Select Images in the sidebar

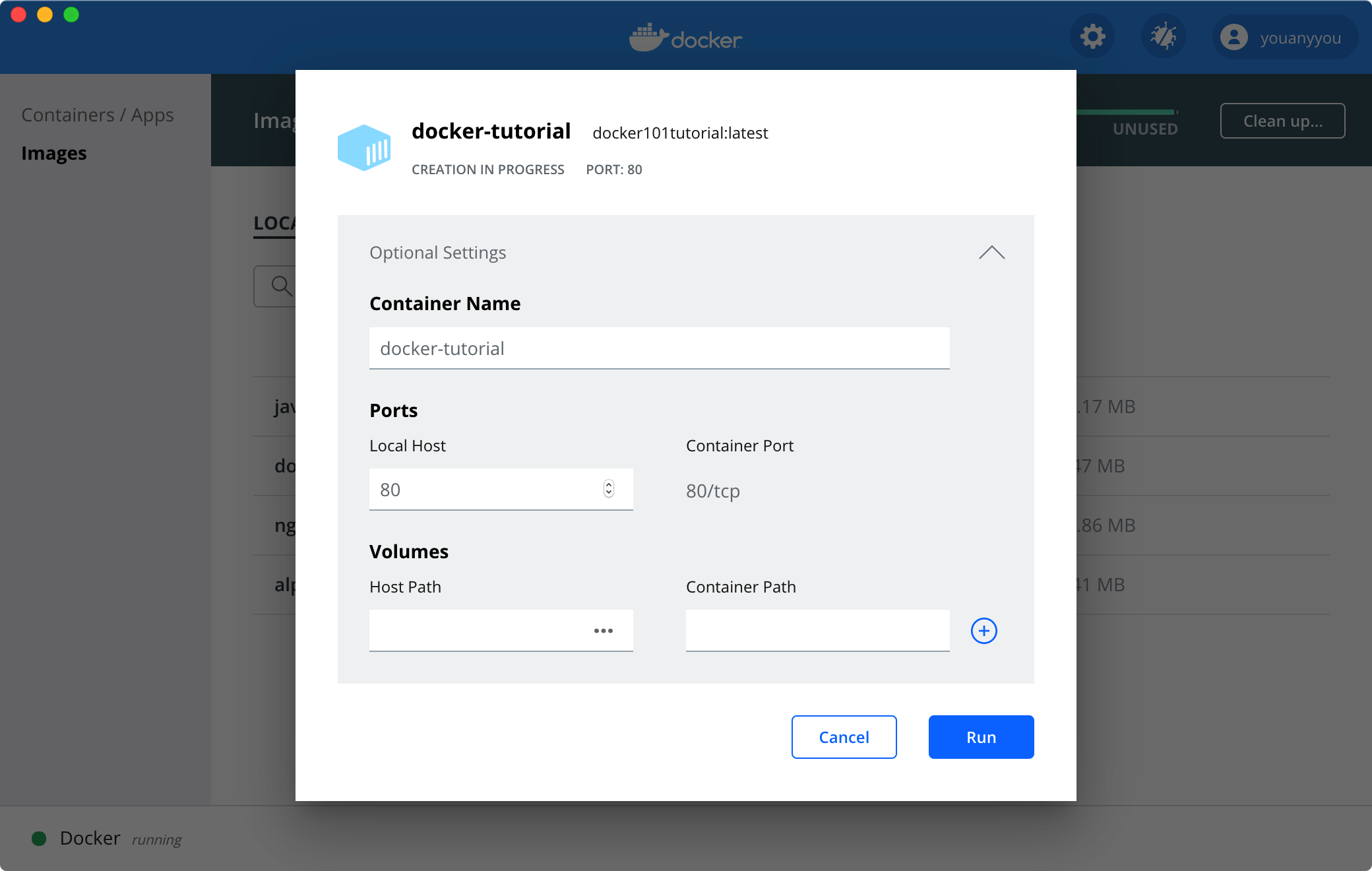point(54,153)
